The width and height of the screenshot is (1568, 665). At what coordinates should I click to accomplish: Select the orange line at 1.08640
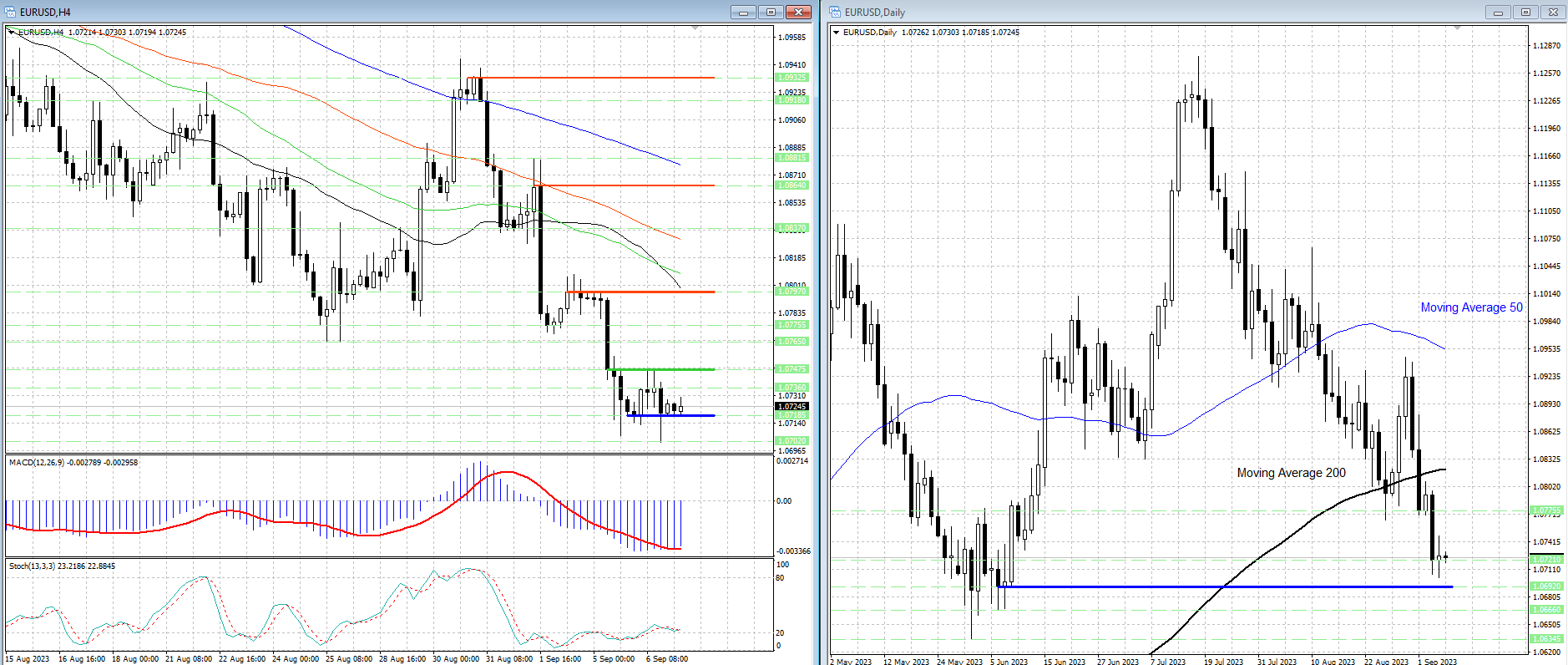click(x=625, y=185)
